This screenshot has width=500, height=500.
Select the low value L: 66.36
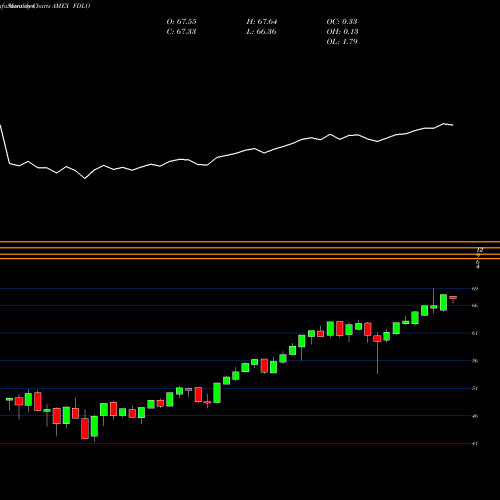click(x=261, y=32)
